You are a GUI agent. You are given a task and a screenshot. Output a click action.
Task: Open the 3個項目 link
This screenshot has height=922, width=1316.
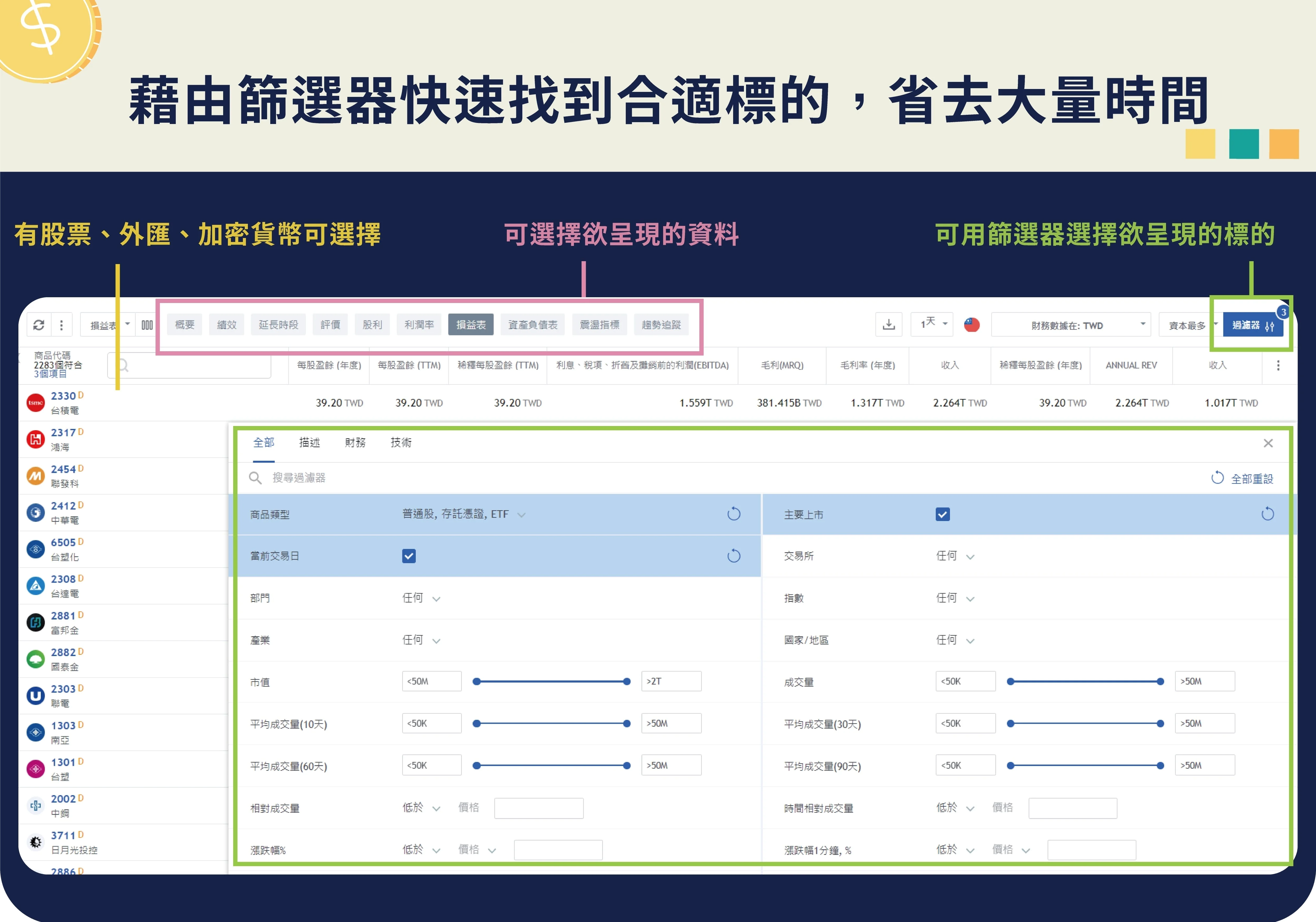pyautogui.click(x=51, y=374)
